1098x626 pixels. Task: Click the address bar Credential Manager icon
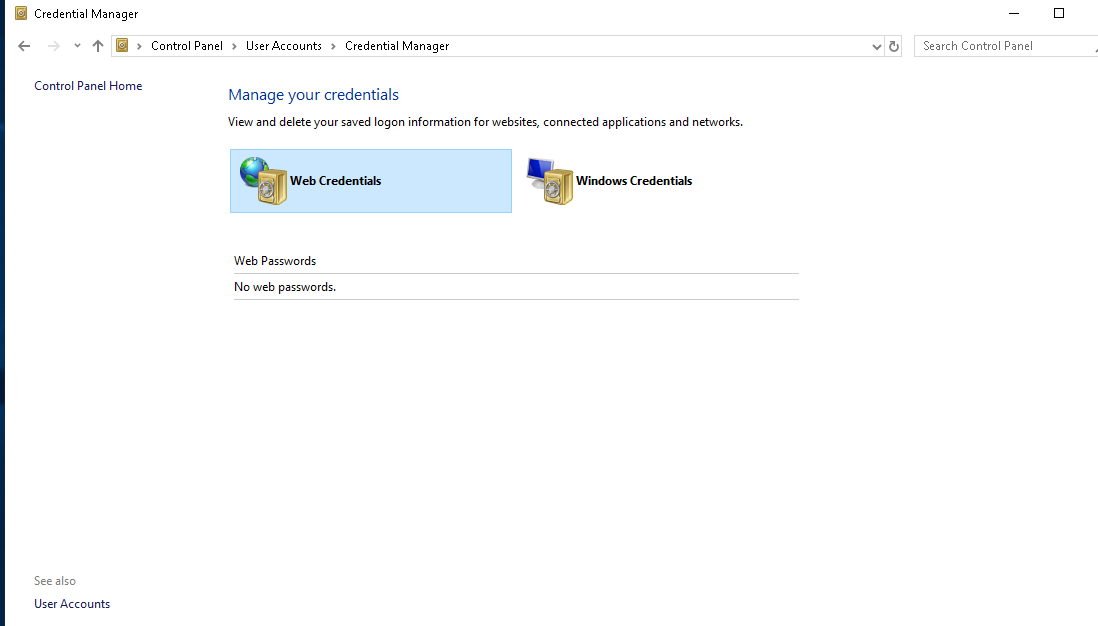click(122, 46)
